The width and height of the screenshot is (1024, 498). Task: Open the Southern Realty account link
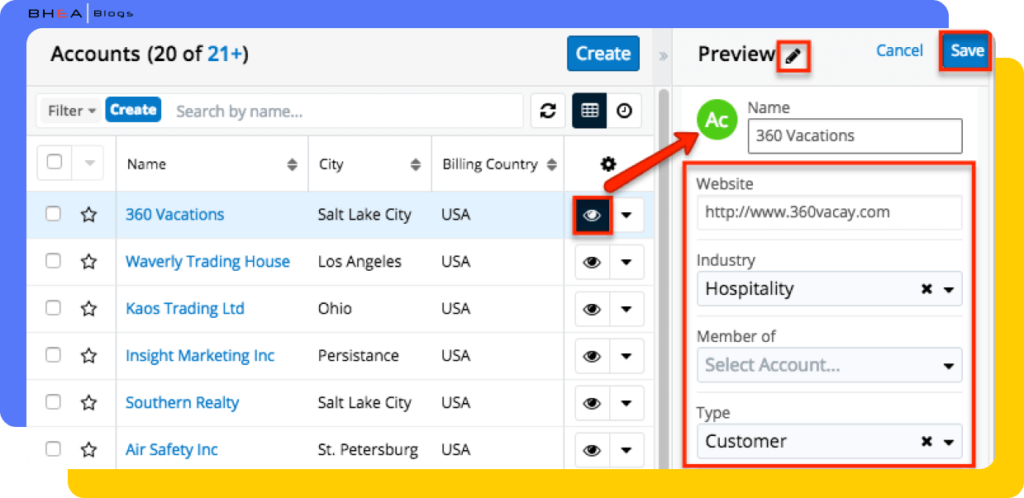182,403
